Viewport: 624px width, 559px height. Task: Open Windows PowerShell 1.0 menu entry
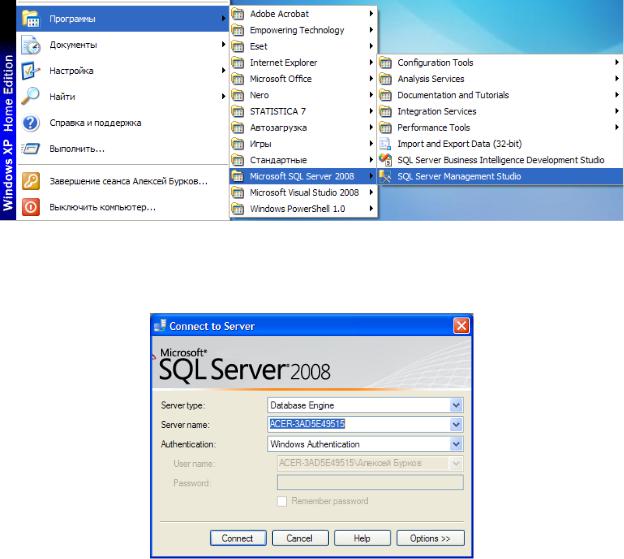click(303, 208)
